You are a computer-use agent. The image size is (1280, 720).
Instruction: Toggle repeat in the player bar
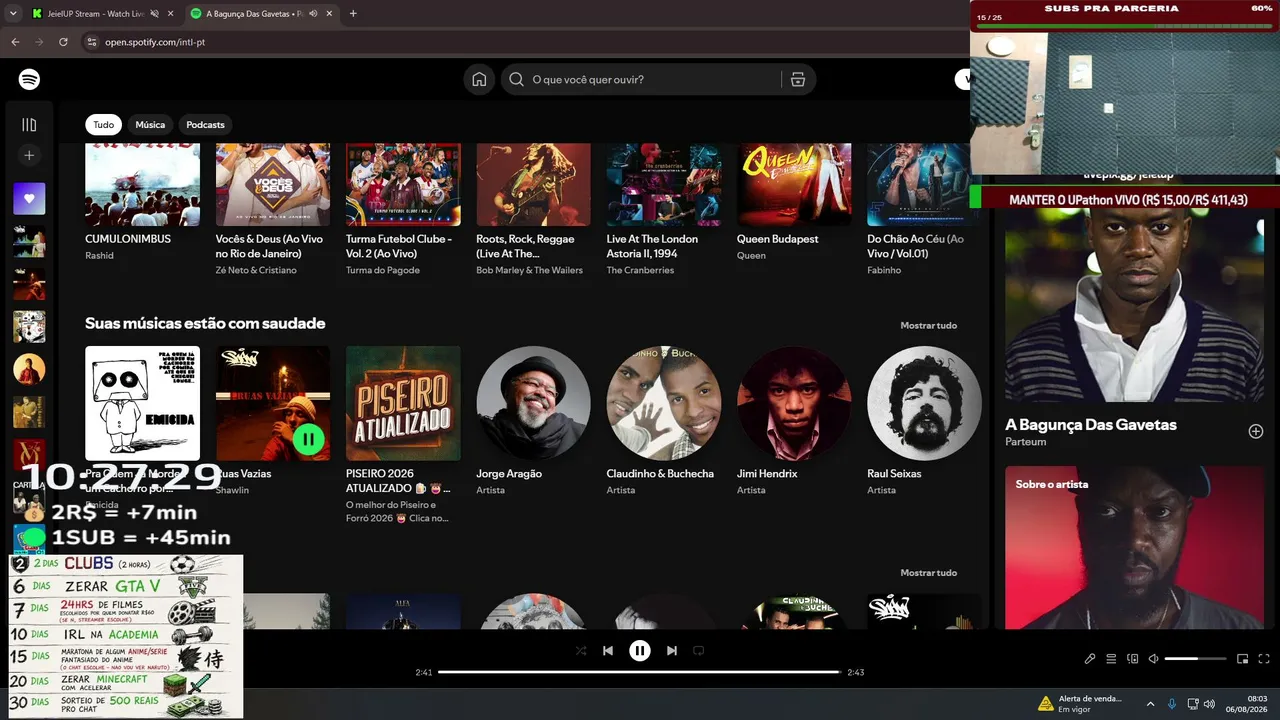click(x=699, y=651)
